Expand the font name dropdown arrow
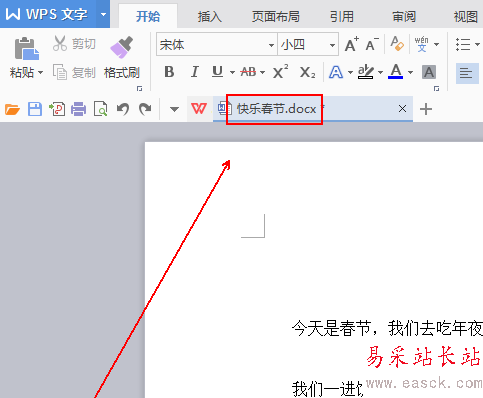 point(272,45)
